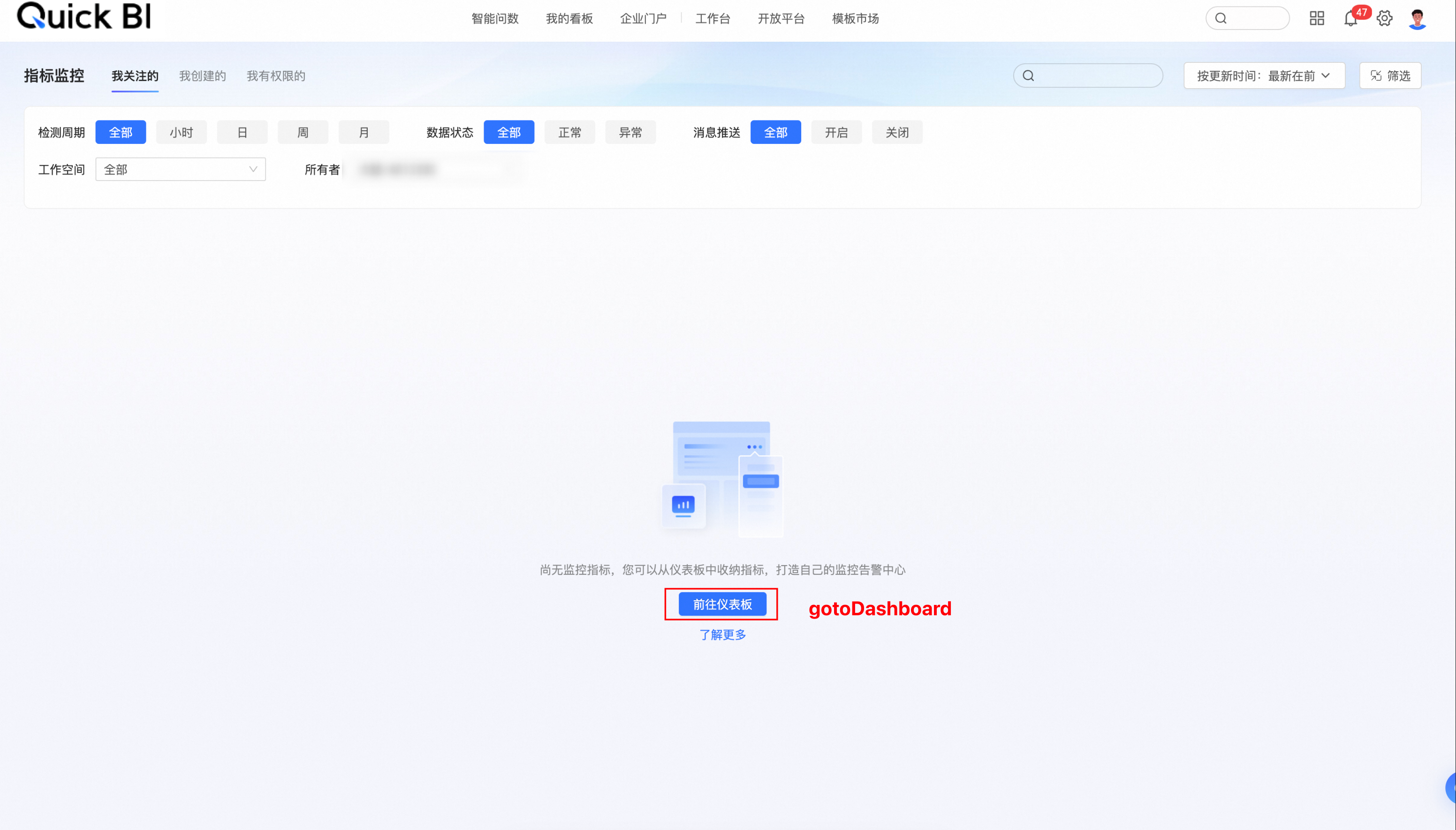Select 全部 for 消息推送
The height and width of the screenshot is (830, 1456).
coord(775,132)
